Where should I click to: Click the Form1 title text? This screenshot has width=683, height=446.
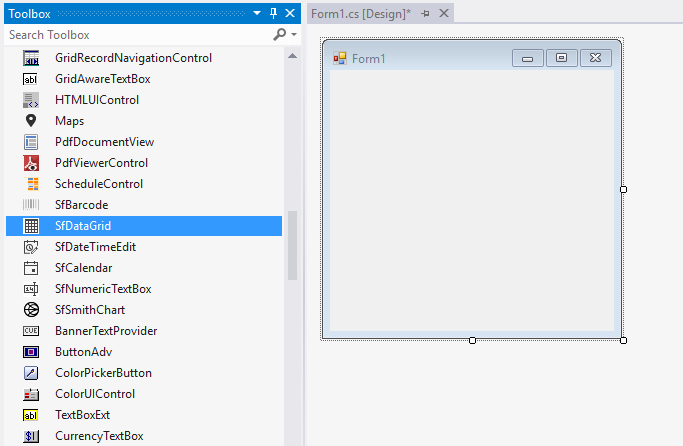click(x=369, y=59)
